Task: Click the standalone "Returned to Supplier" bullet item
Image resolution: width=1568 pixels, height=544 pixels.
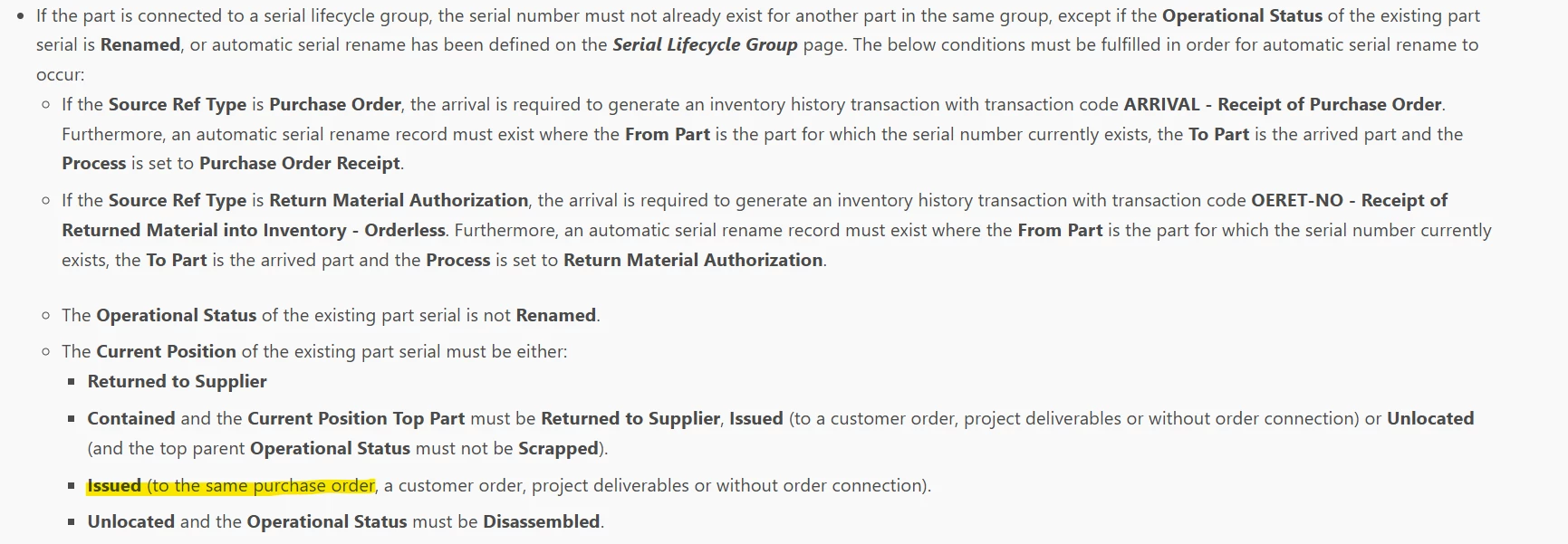Action: [x=177, y=381]
